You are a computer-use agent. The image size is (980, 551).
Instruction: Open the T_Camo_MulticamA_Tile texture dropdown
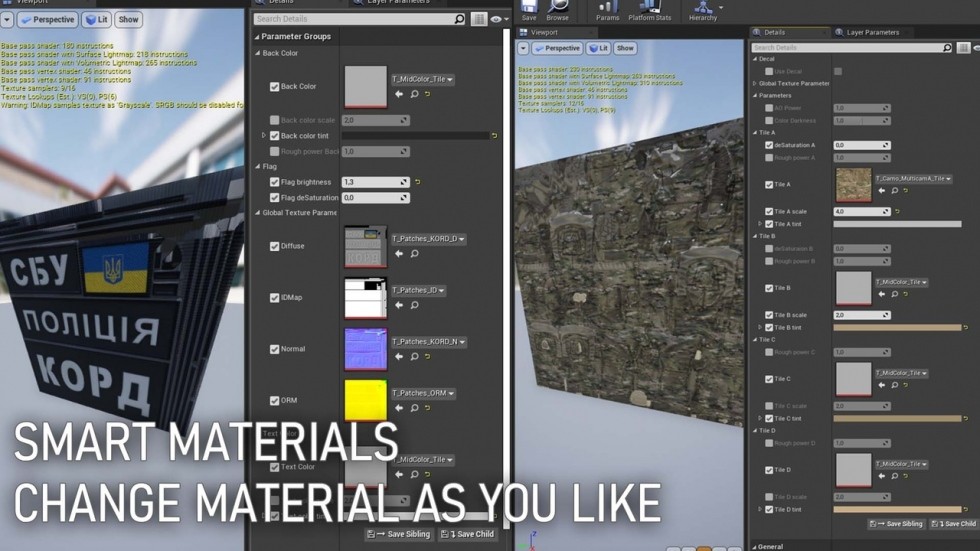(913, 179)
